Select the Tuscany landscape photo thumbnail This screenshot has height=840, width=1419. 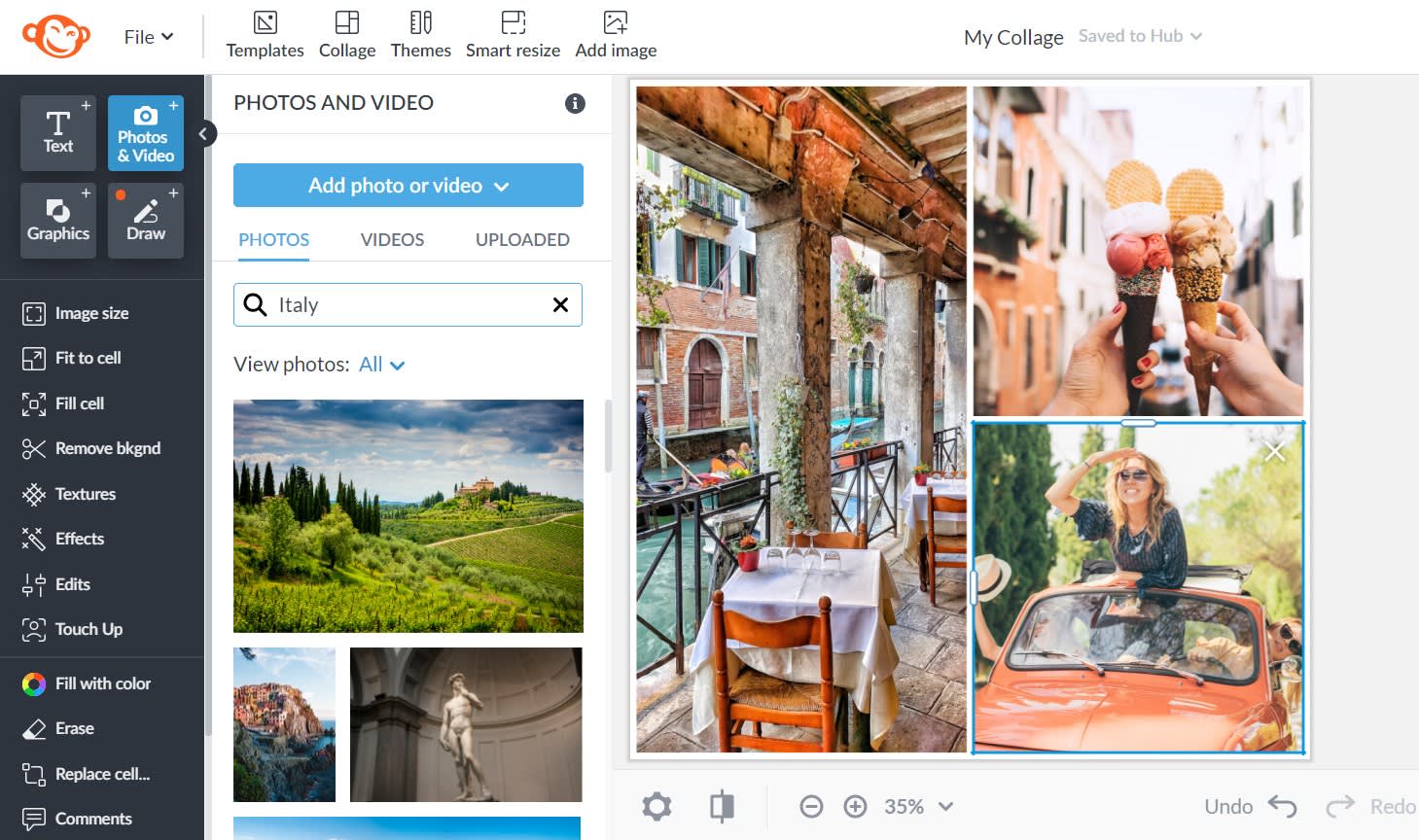coord(408,516)
